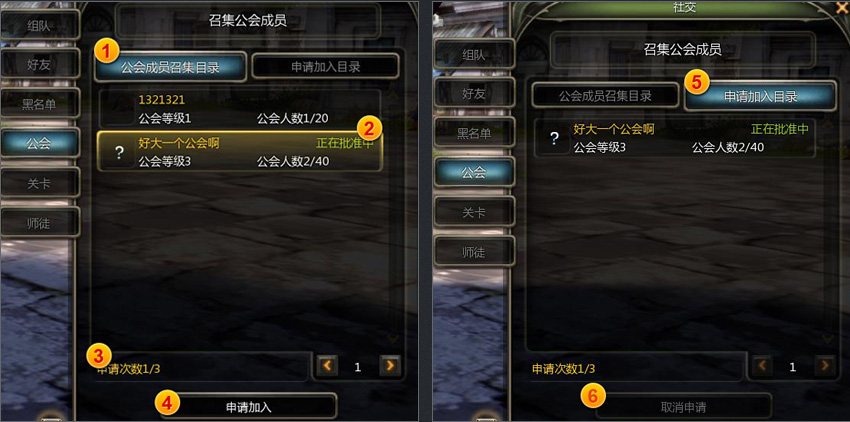This screenshot has height=422, width=850.
Task: Select 师徒 sidebar tab in left panel
Action: click(39, 223)
